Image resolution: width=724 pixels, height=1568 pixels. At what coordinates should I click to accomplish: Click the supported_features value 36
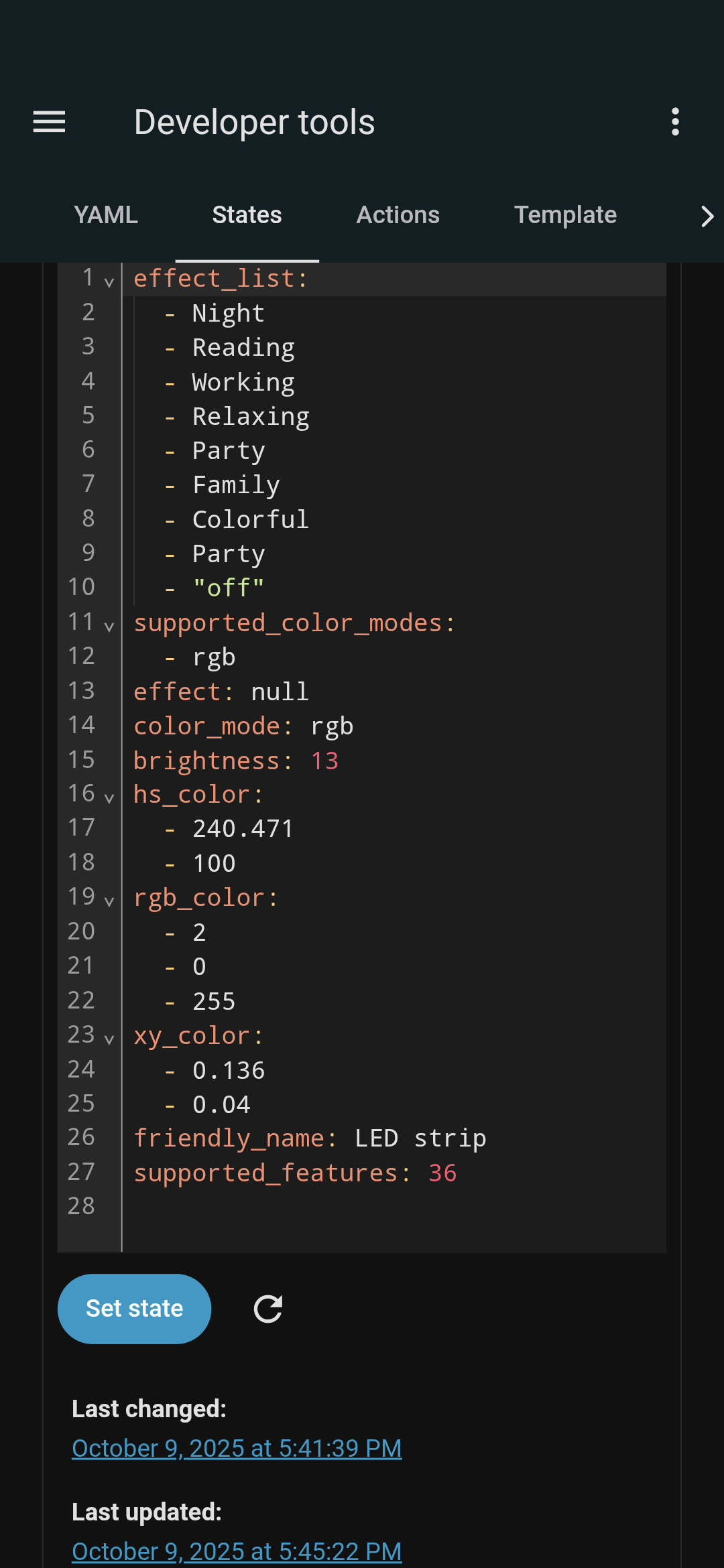coord(442,1173)
